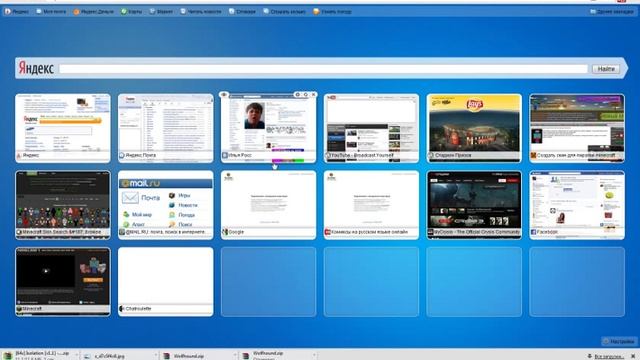Open the Узнать погоду bookmark

[x=332, y=12]
